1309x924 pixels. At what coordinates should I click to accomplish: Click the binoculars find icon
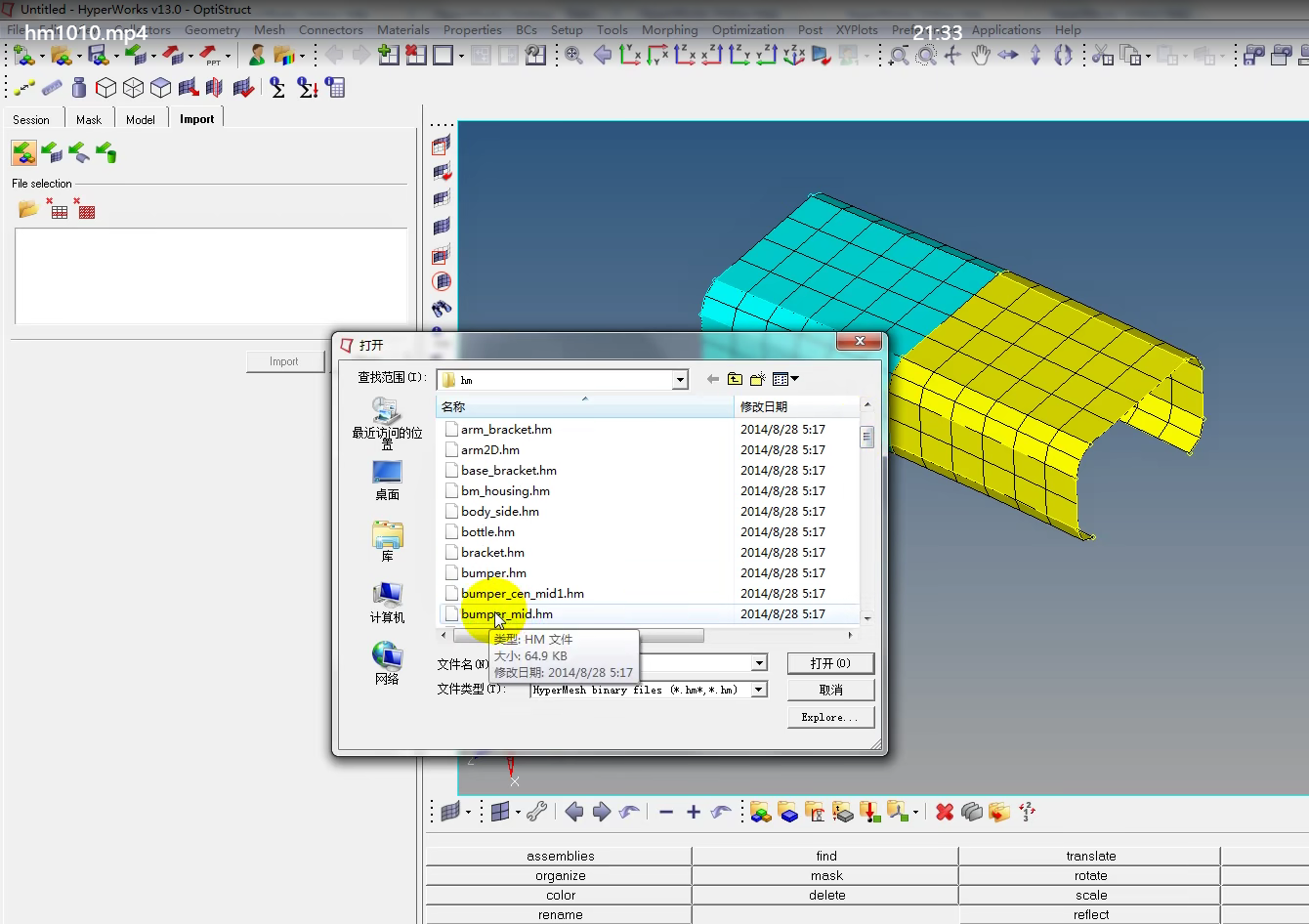coord(442,310)
